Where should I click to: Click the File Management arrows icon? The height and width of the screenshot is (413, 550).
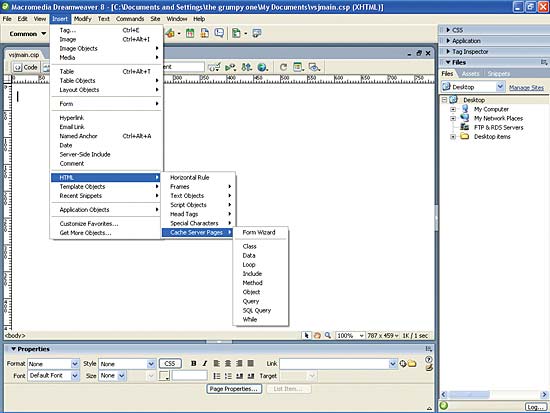247,67
